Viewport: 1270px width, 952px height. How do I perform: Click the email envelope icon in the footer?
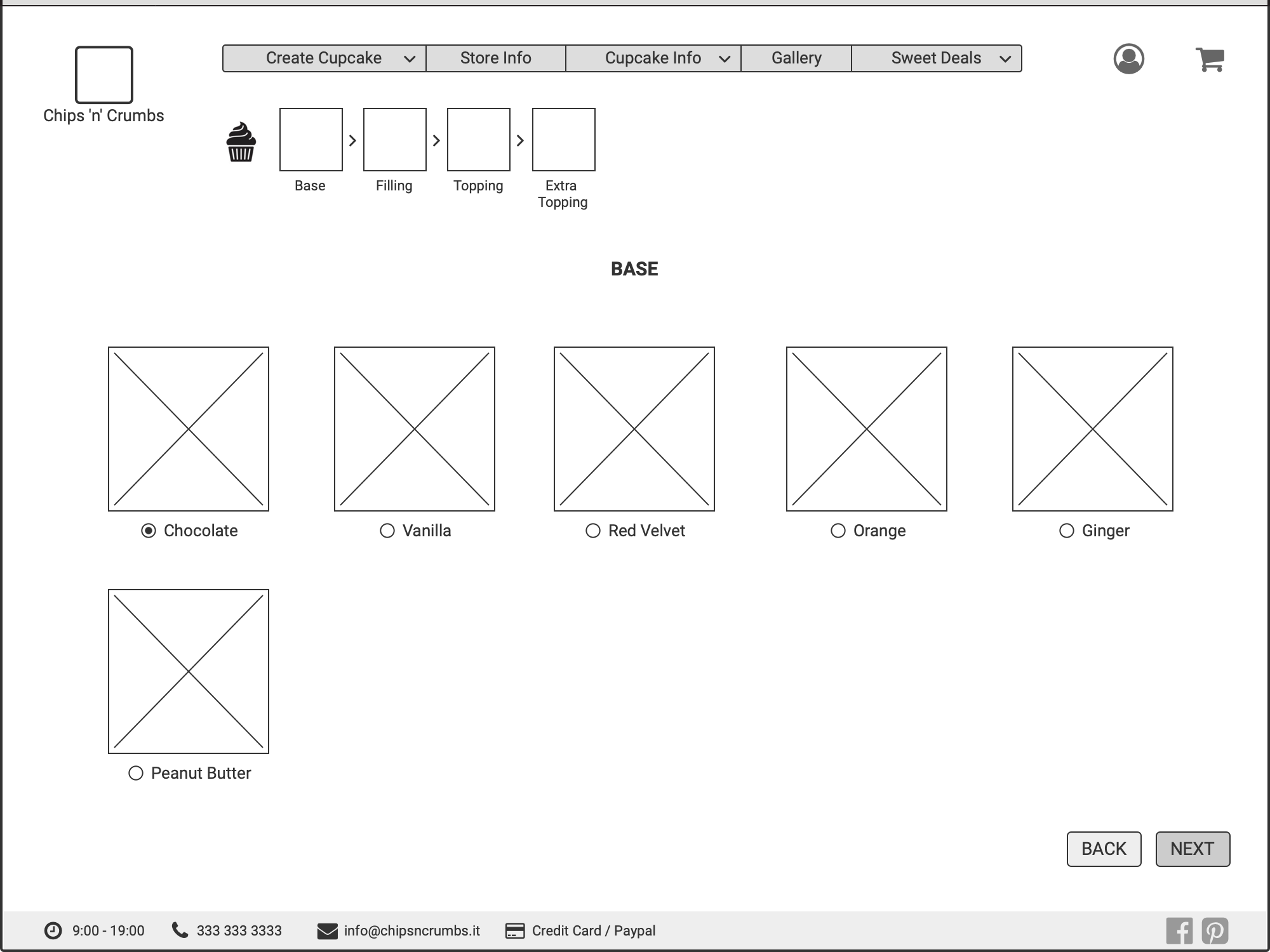point(327,931)
